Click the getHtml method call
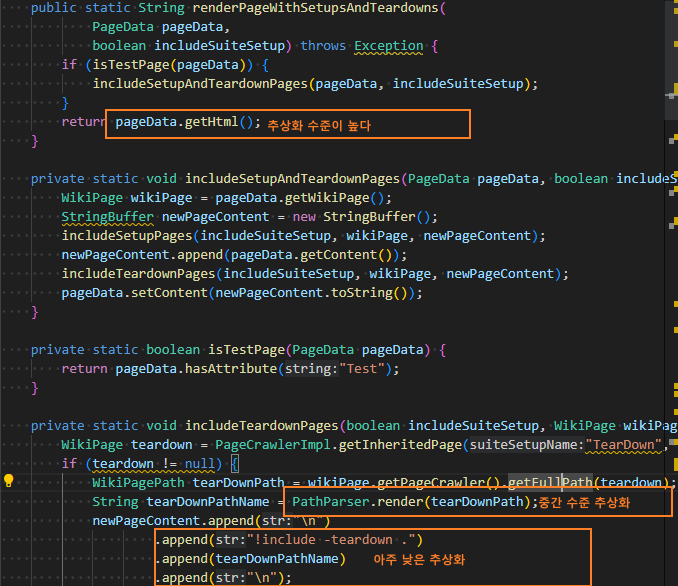Viewport: 678px width, 586px height. coord(211,122)
